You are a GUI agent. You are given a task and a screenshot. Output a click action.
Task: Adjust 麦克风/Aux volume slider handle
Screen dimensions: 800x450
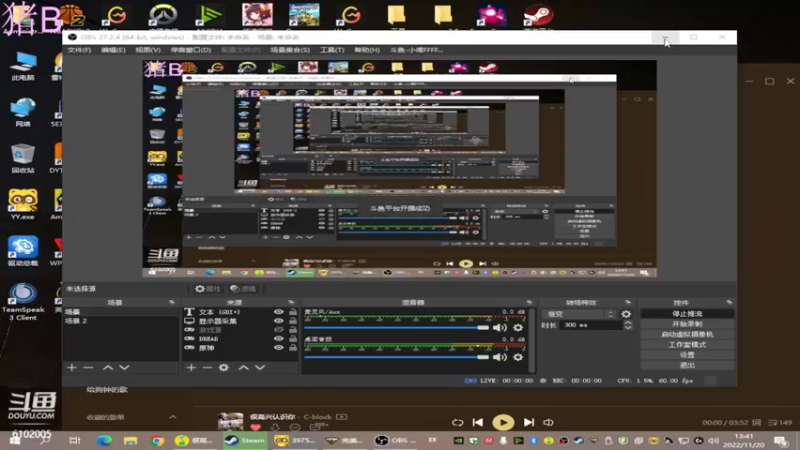[483, 328]
